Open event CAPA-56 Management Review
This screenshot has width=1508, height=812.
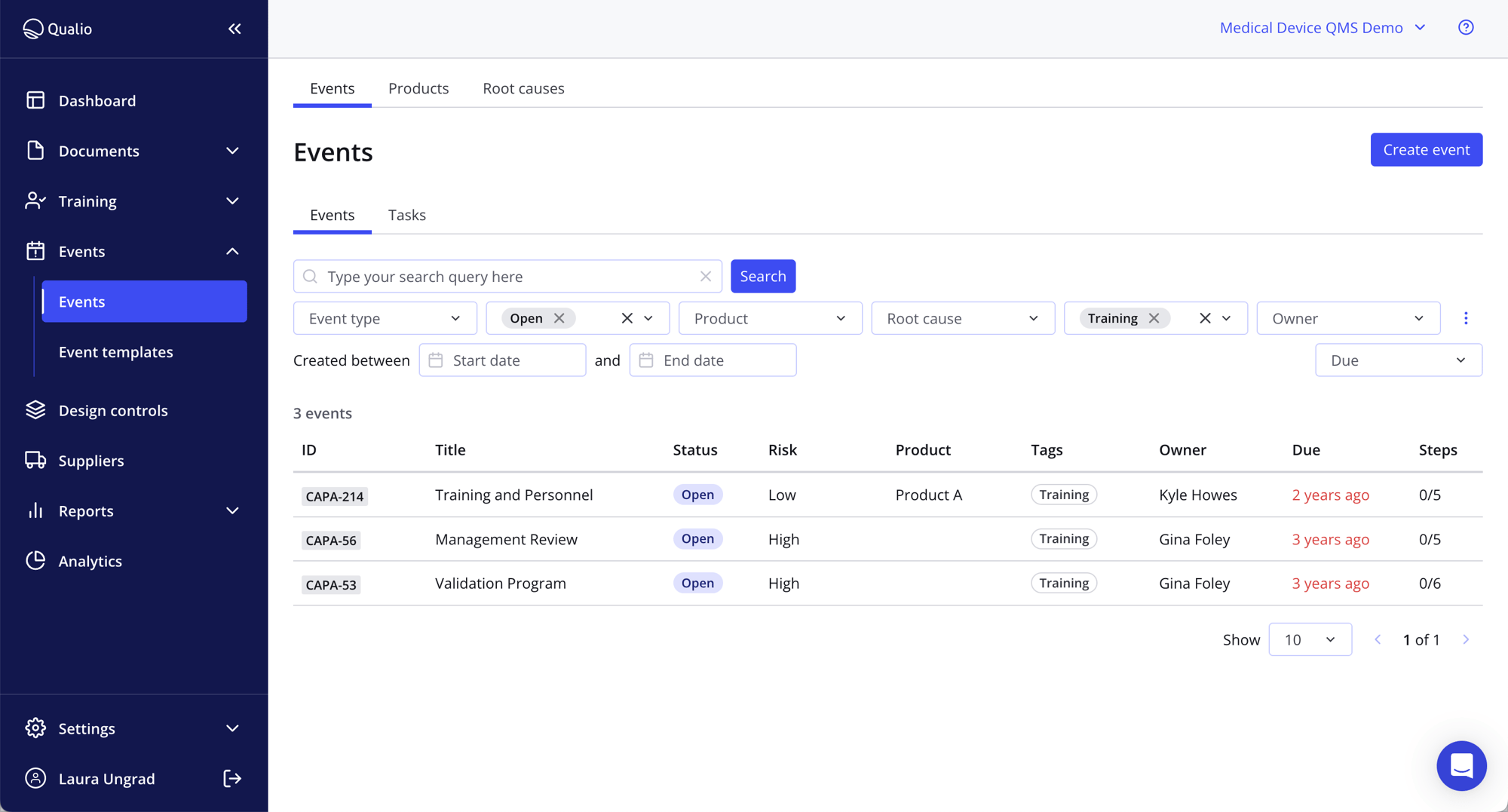pyautogui.click(x=506, y=539)
